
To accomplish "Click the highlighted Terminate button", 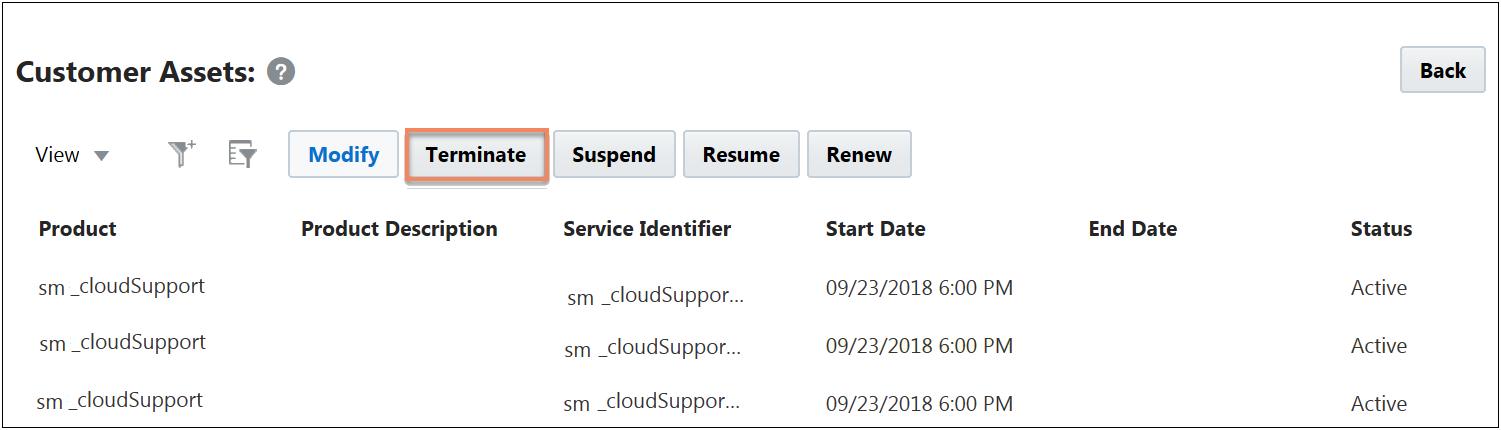I will 476,155.
